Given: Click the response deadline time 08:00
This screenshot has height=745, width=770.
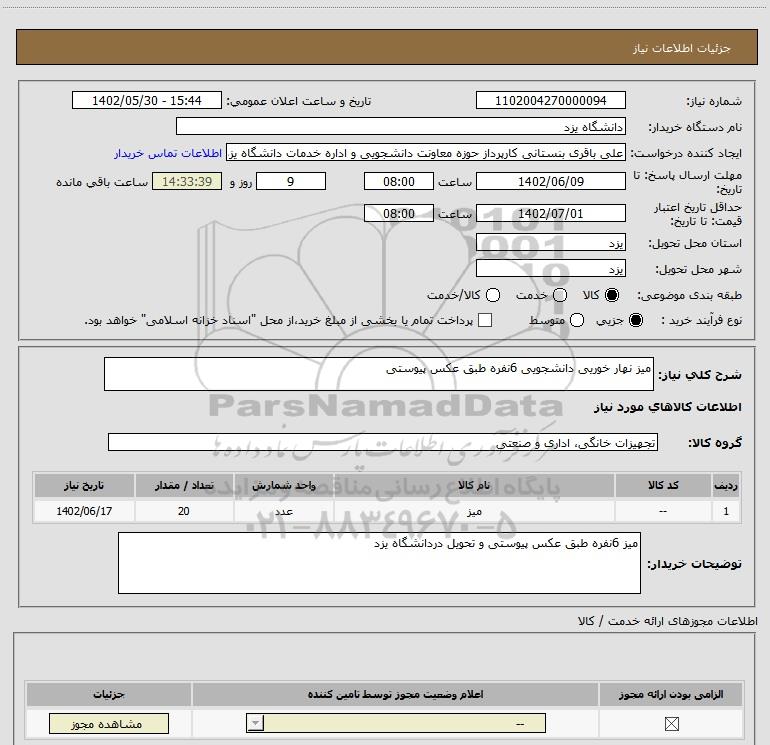Looking at the screenshot, I should (399, 181).
